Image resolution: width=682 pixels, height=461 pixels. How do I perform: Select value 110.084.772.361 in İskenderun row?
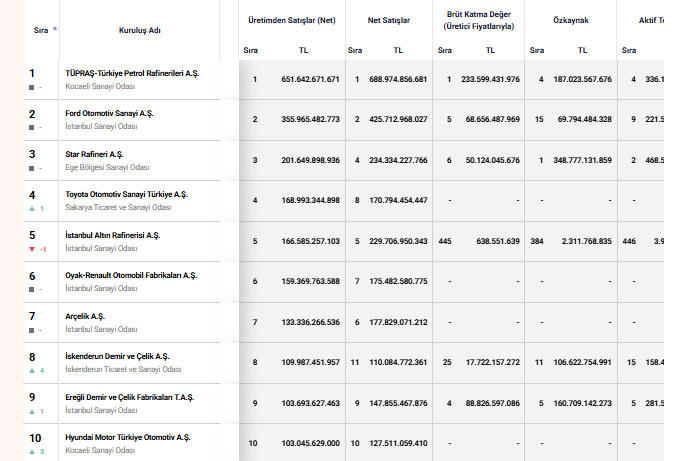click(398, 362)
